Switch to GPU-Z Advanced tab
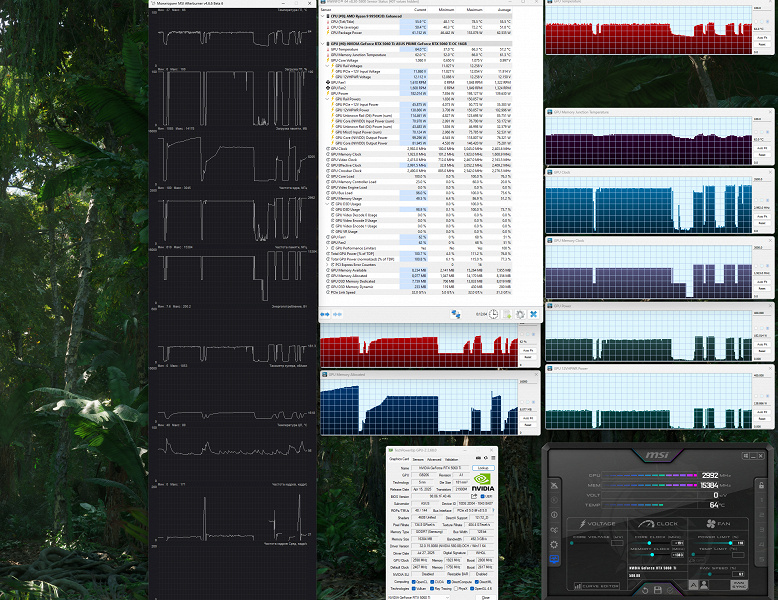778x600 pixels. (434, 460)
